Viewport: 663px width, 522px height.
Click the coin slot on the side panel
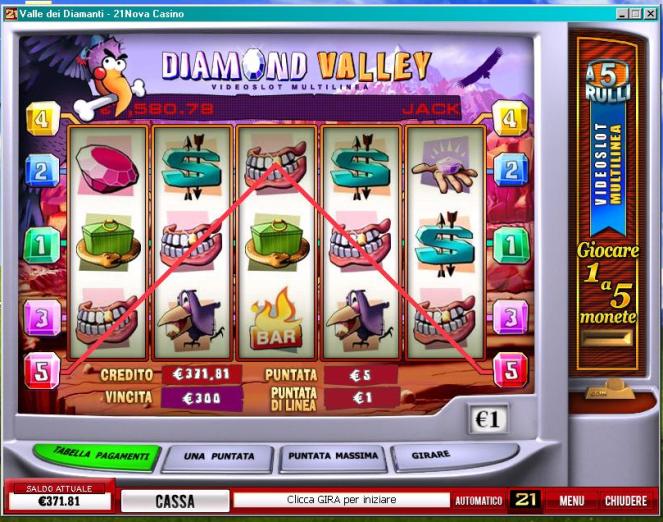pyautogui.click(x=606, y=338)
